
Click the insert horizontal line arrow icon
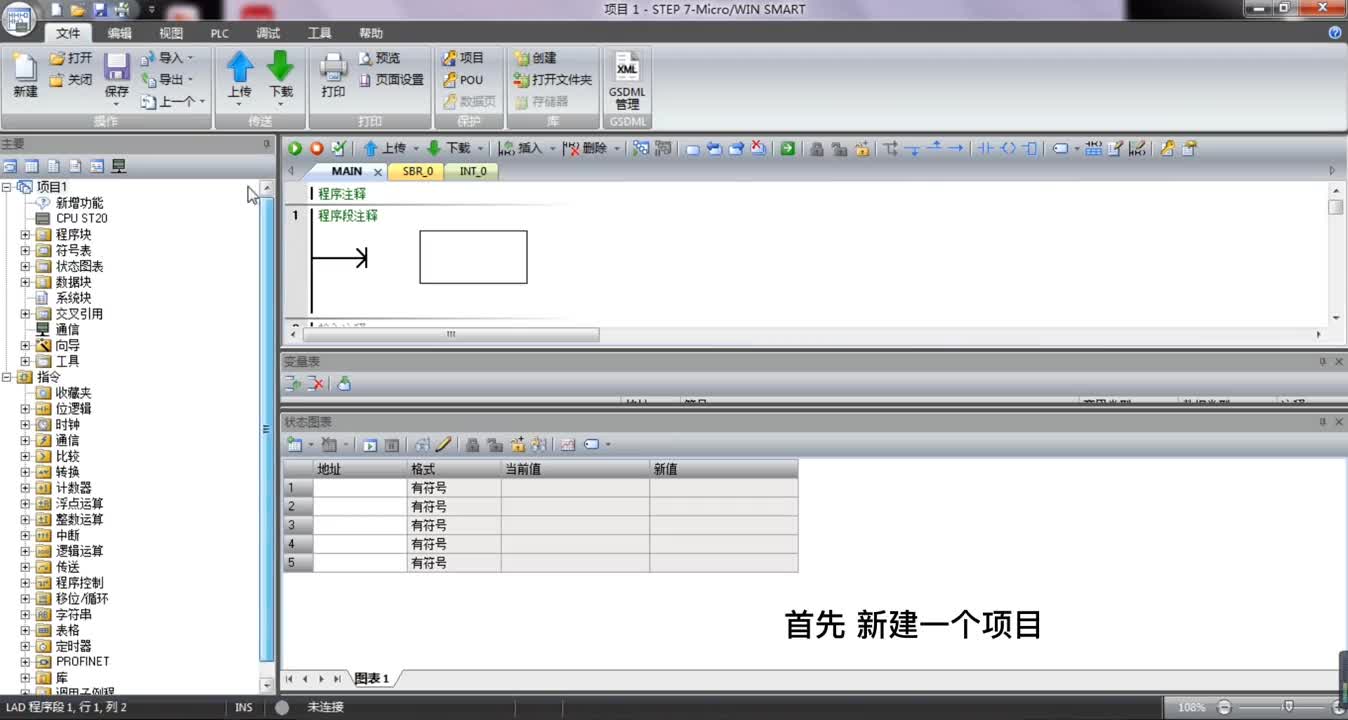pyautogui.click(x=956, y=149)
